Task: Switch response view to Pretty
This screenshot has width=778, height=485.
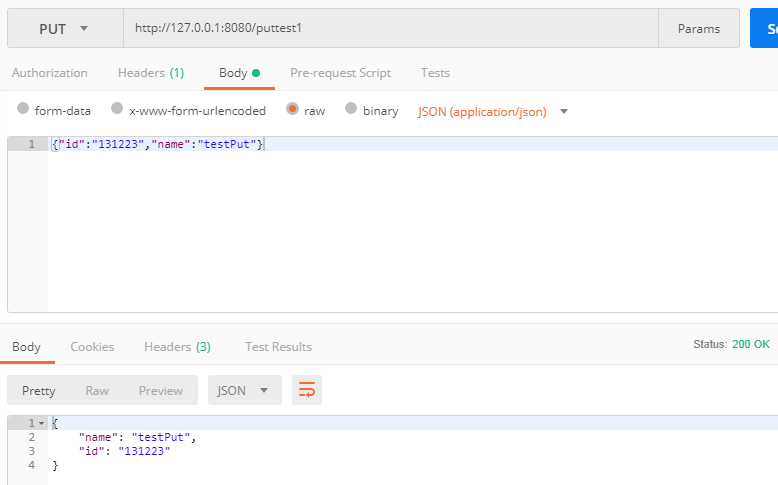Action: (39, 391)
